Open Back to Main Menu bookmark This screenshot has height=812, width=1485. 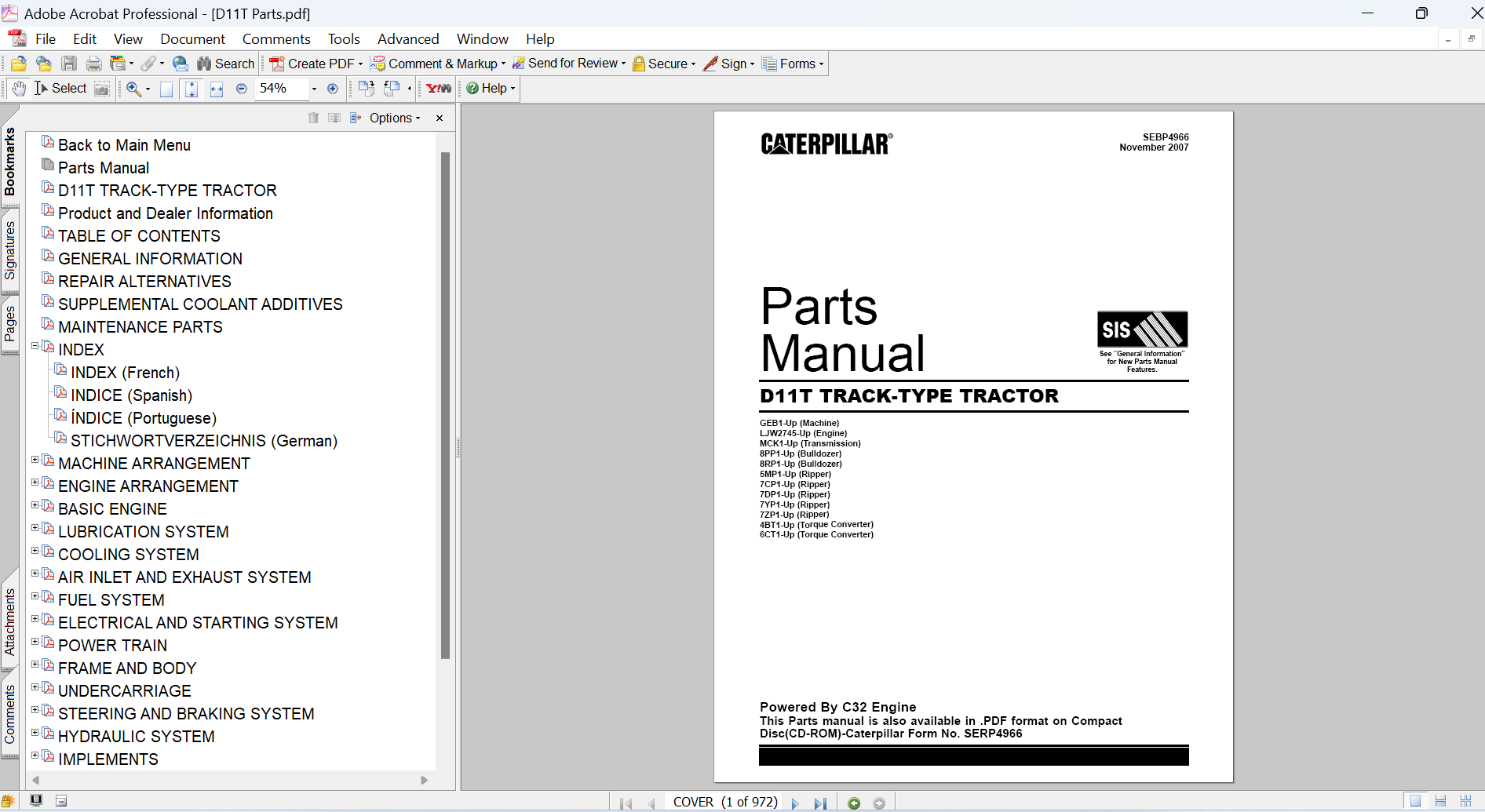pos(124,145)
